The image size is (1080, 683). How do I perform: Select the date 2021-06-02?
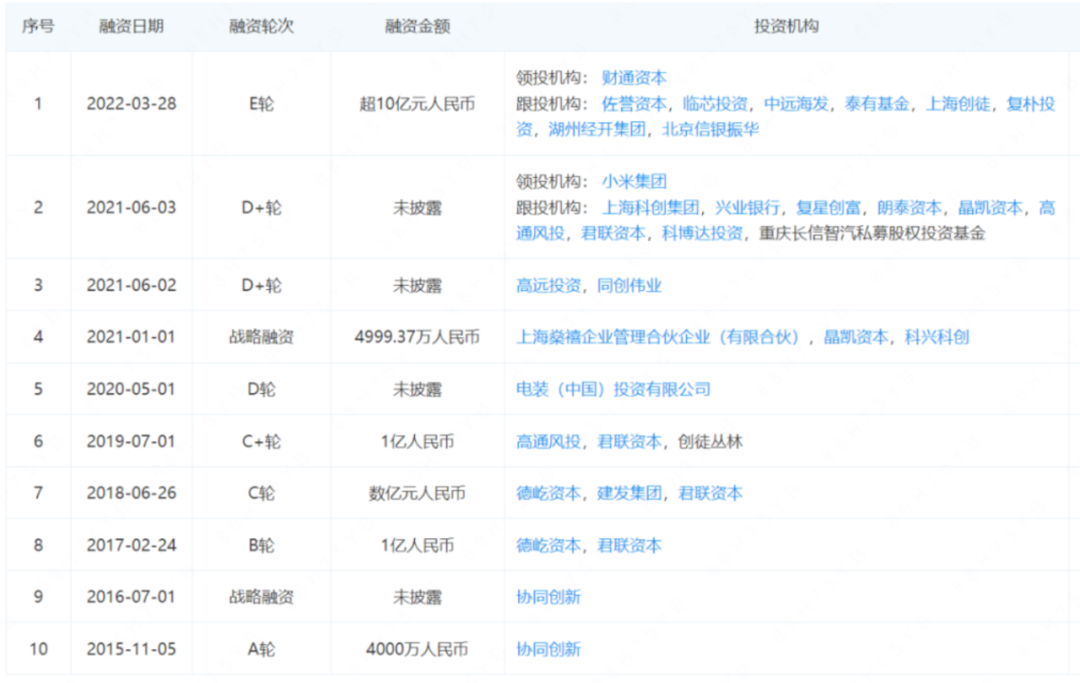point(132,286)
